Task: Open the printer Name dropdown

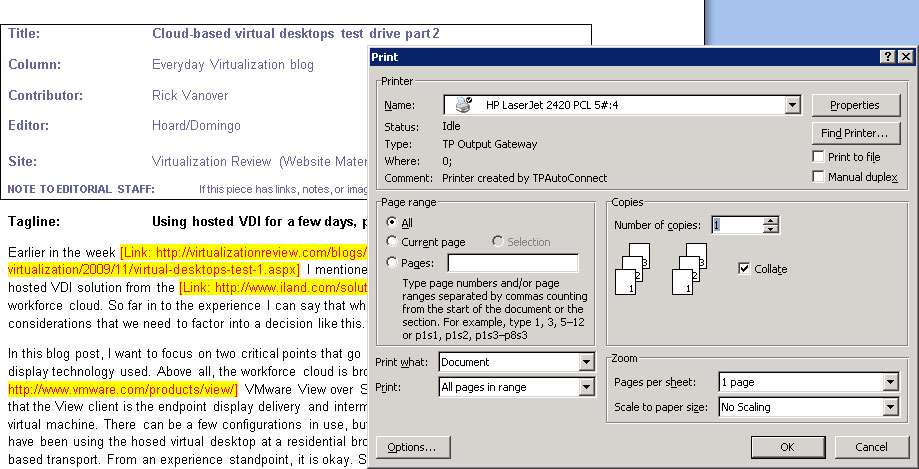Action: point(792,105)
